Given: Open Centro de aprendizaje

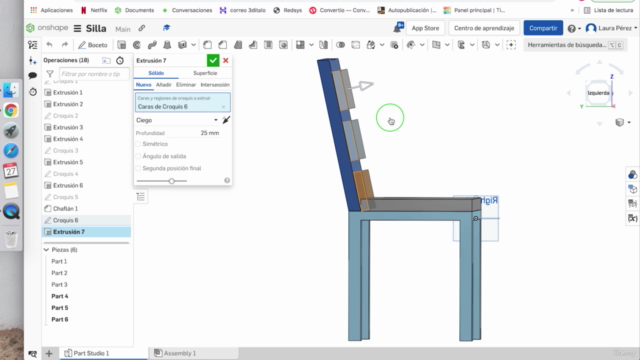Looking at the screenshot, I should coord(484,28).
